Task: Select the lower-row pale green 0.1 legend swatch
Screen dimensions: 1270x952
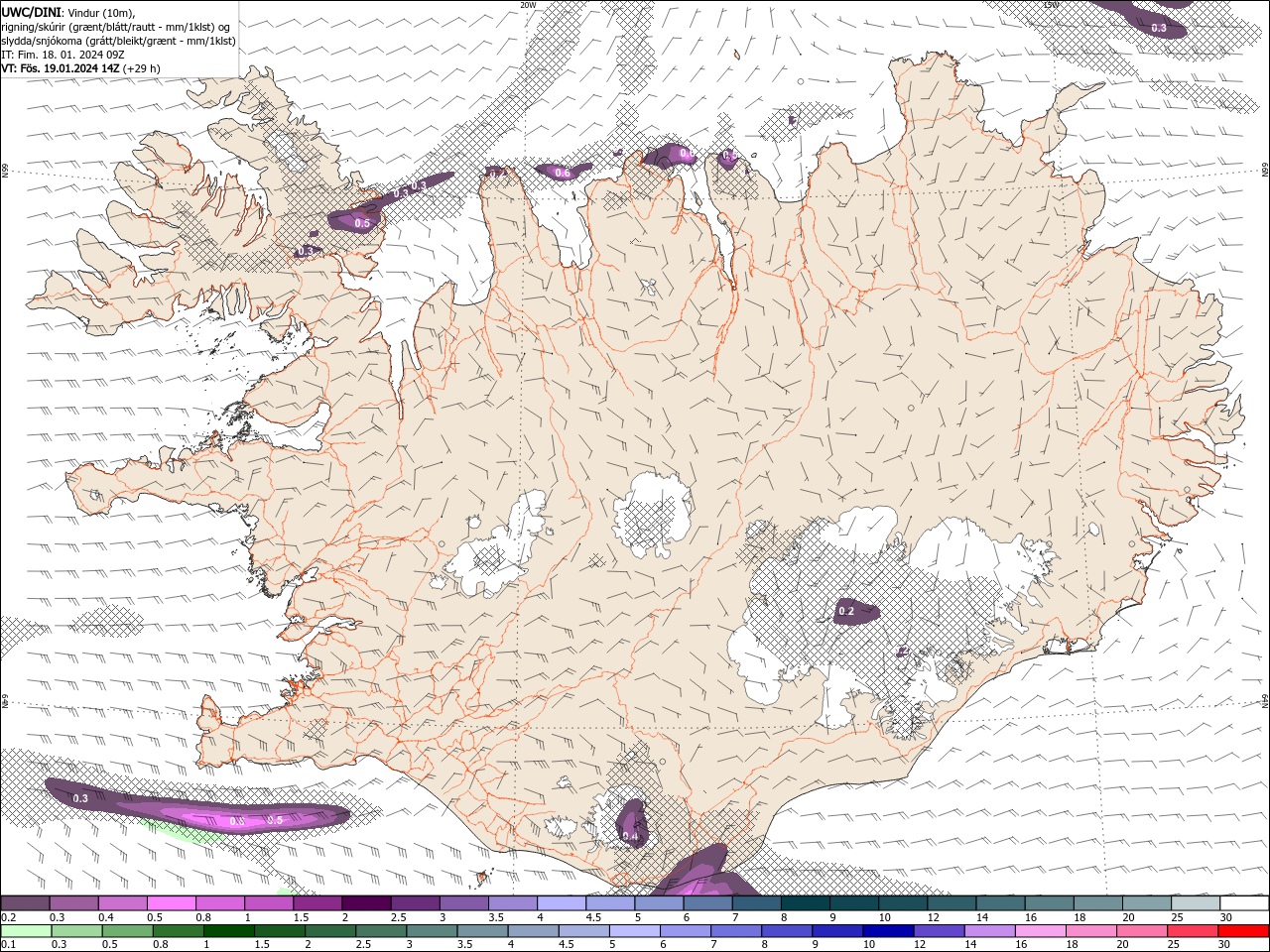Action: pos(26,931)
